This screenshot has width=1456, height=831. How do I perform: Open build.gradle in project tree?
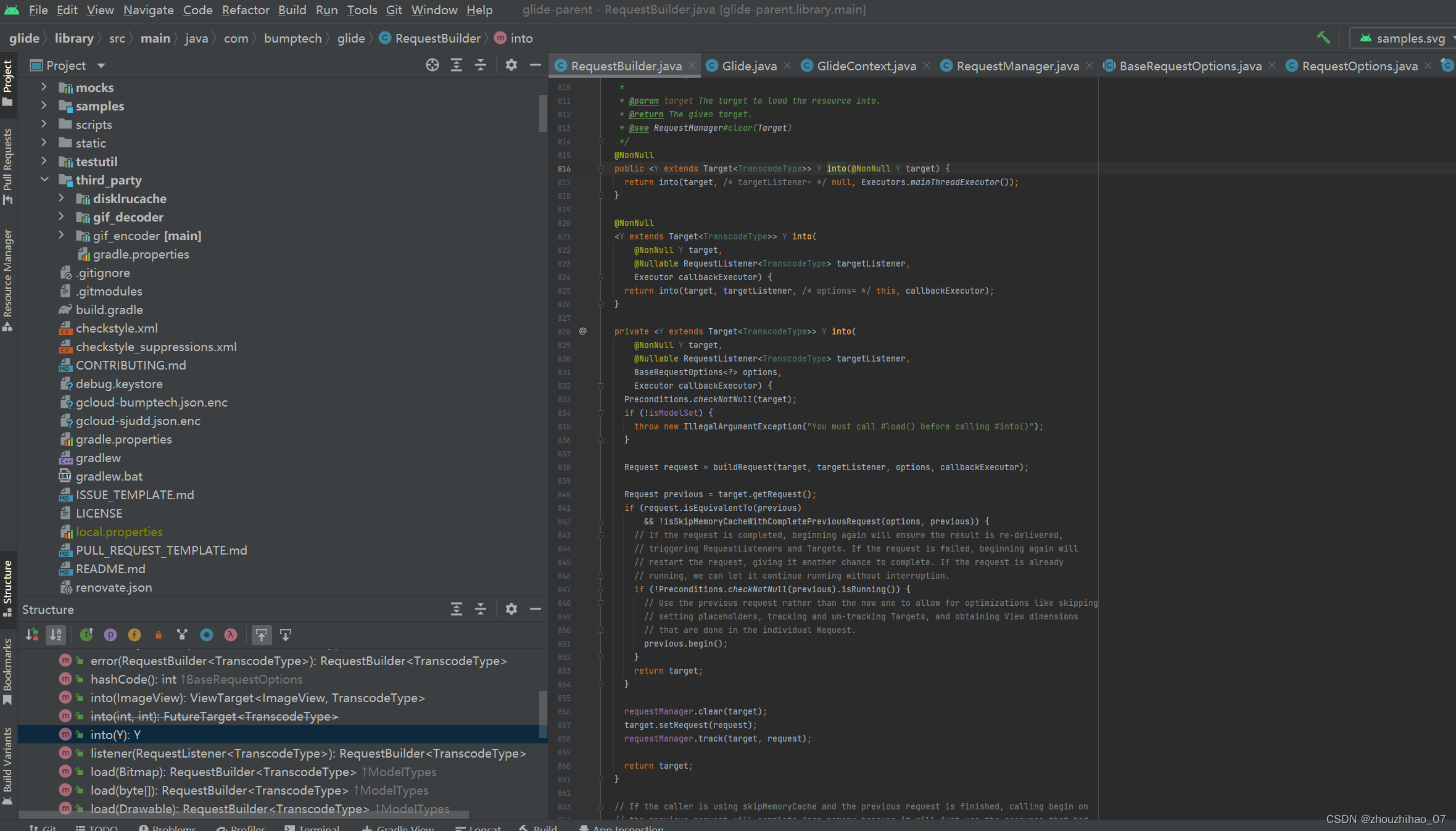tap(109, 310)
